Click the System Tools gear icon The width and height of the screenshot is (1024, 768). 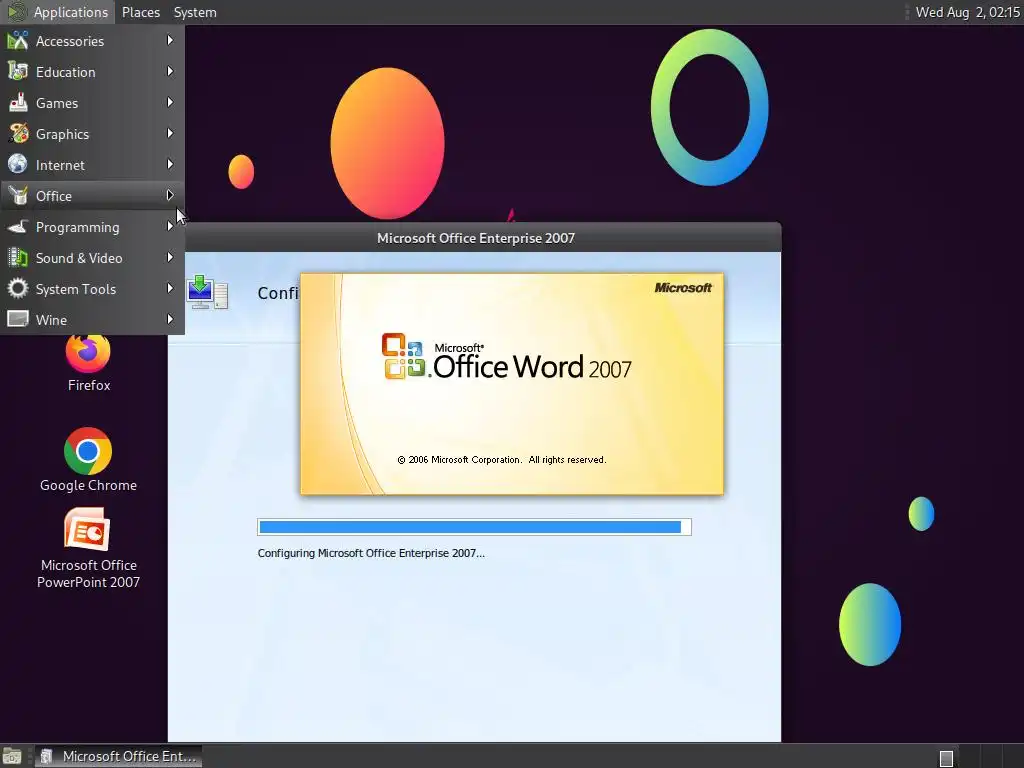(18, 289)
